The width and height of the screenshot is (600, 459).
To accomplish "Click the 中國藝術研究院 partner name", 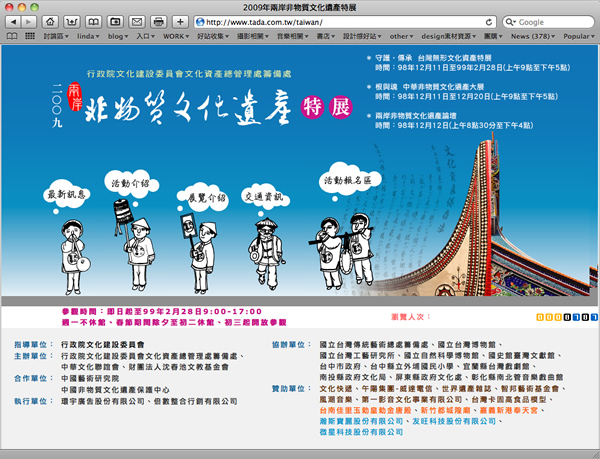I will pyautogui.click(x=90, y=379).
